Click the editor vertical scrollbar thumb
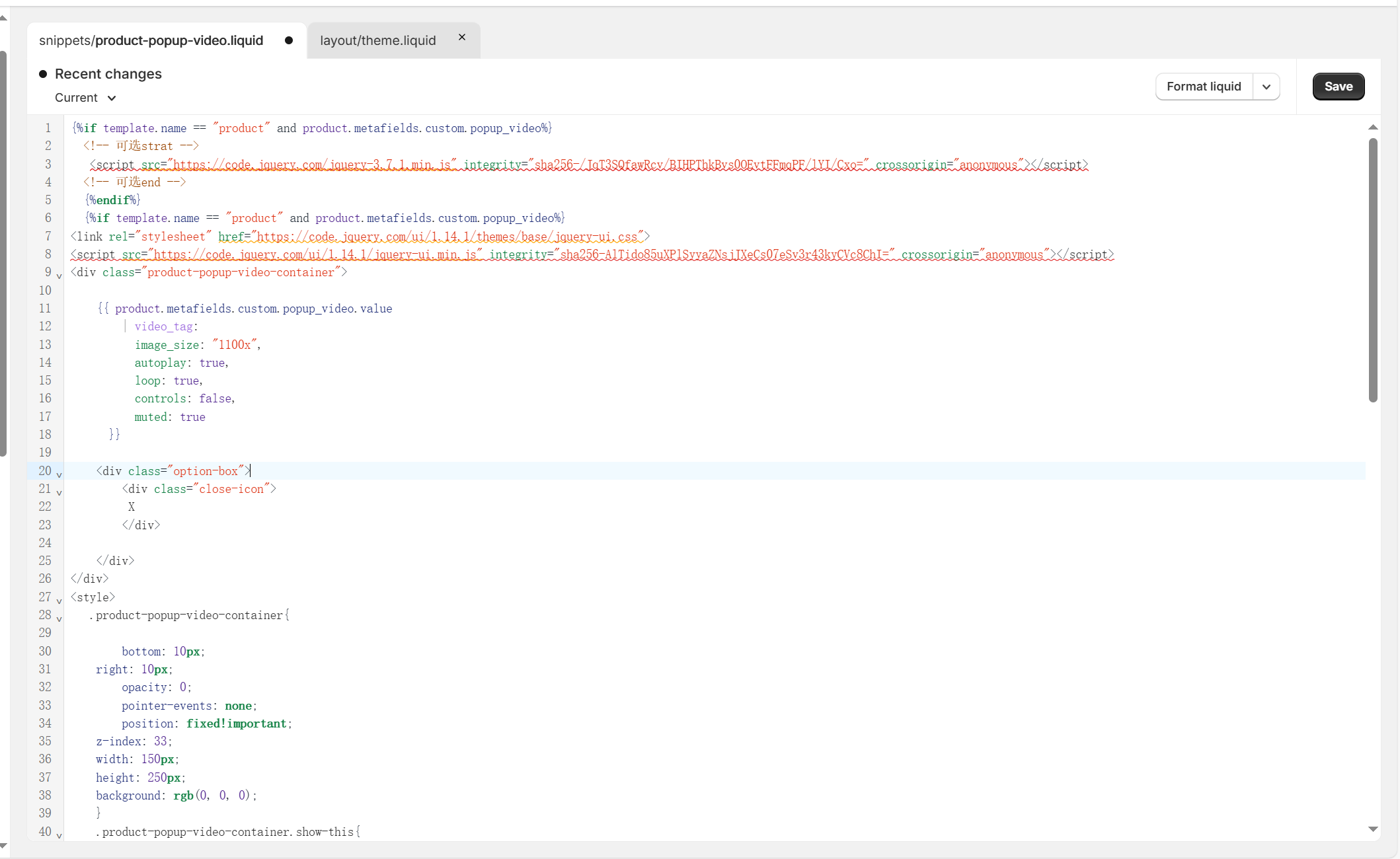This screenshot has width=1400, height=859. [1373, 270]
